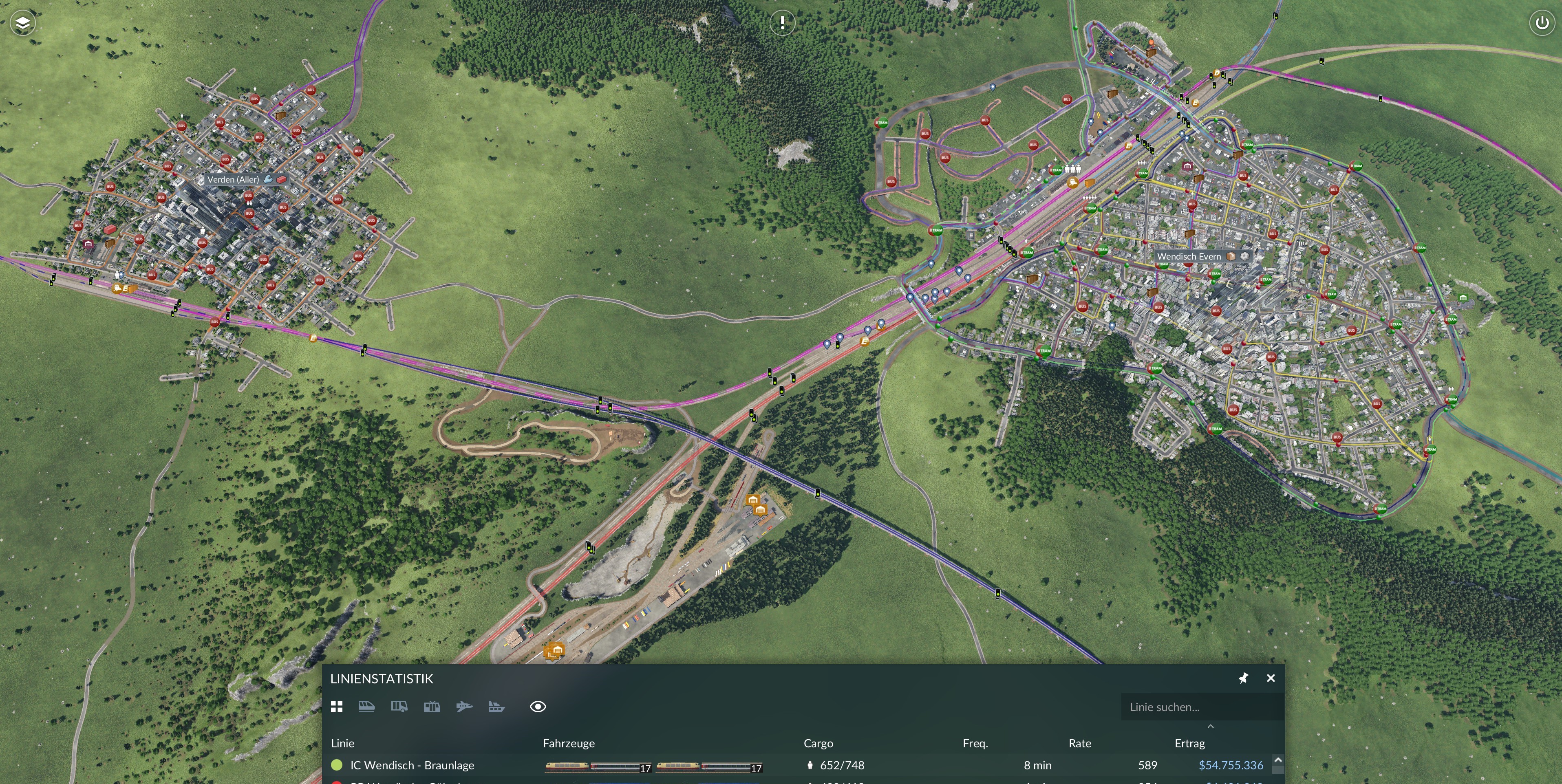
Task: Click the revenue value $54.755.336
Action: click(1231, 765)
